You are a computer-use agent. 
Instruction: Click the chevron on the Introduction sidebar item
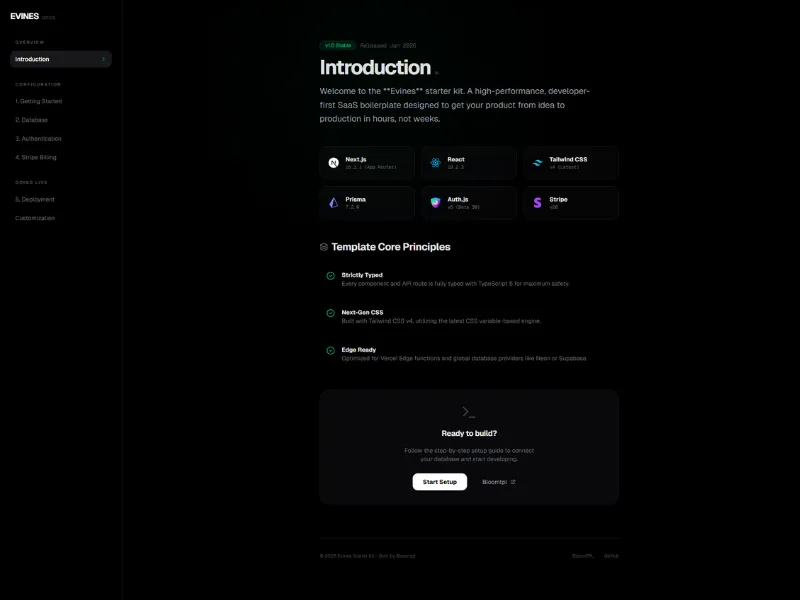click(x=103, y=60)
